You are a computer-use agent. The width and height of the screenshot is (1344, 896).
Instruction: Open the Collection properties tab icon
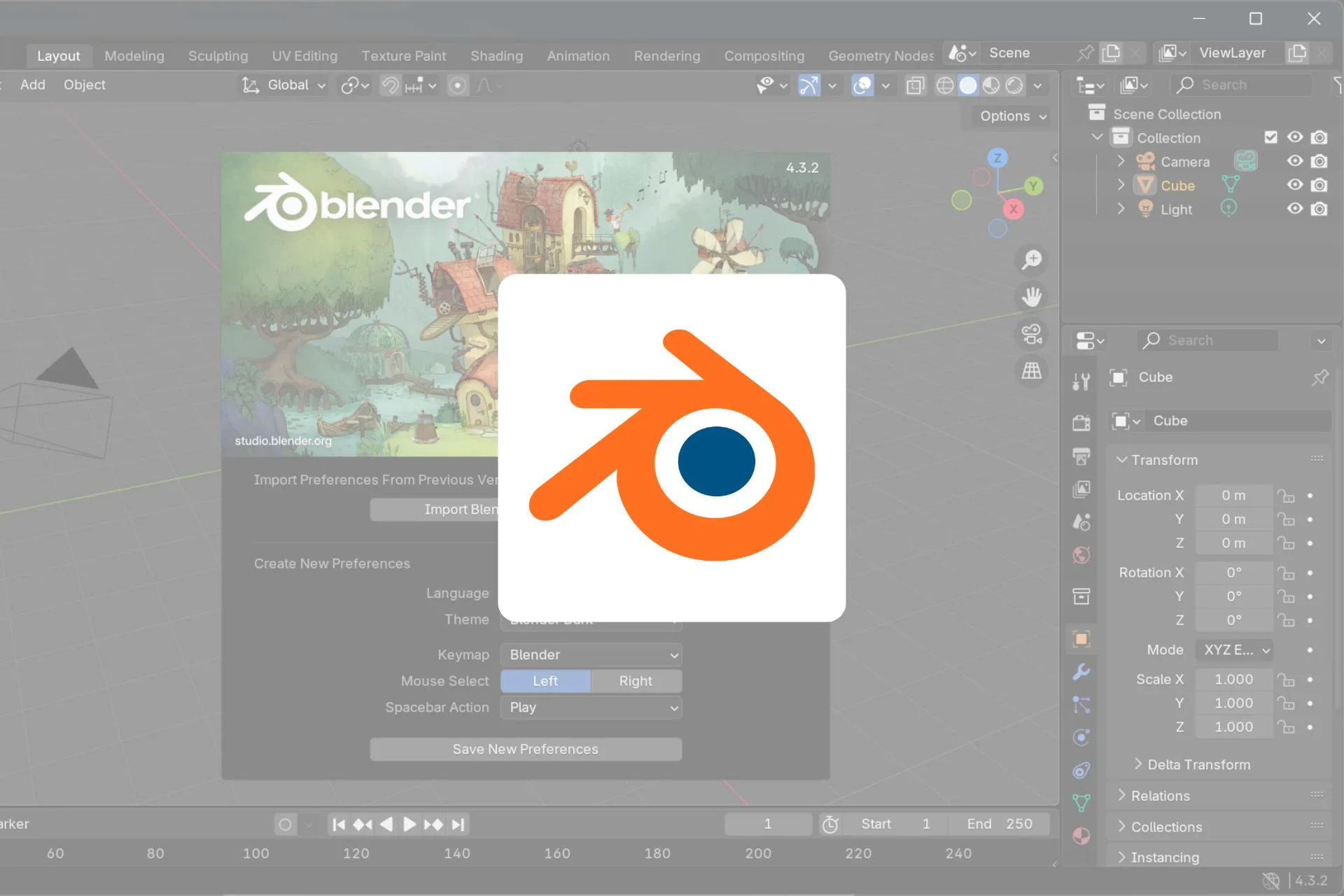1081,596
